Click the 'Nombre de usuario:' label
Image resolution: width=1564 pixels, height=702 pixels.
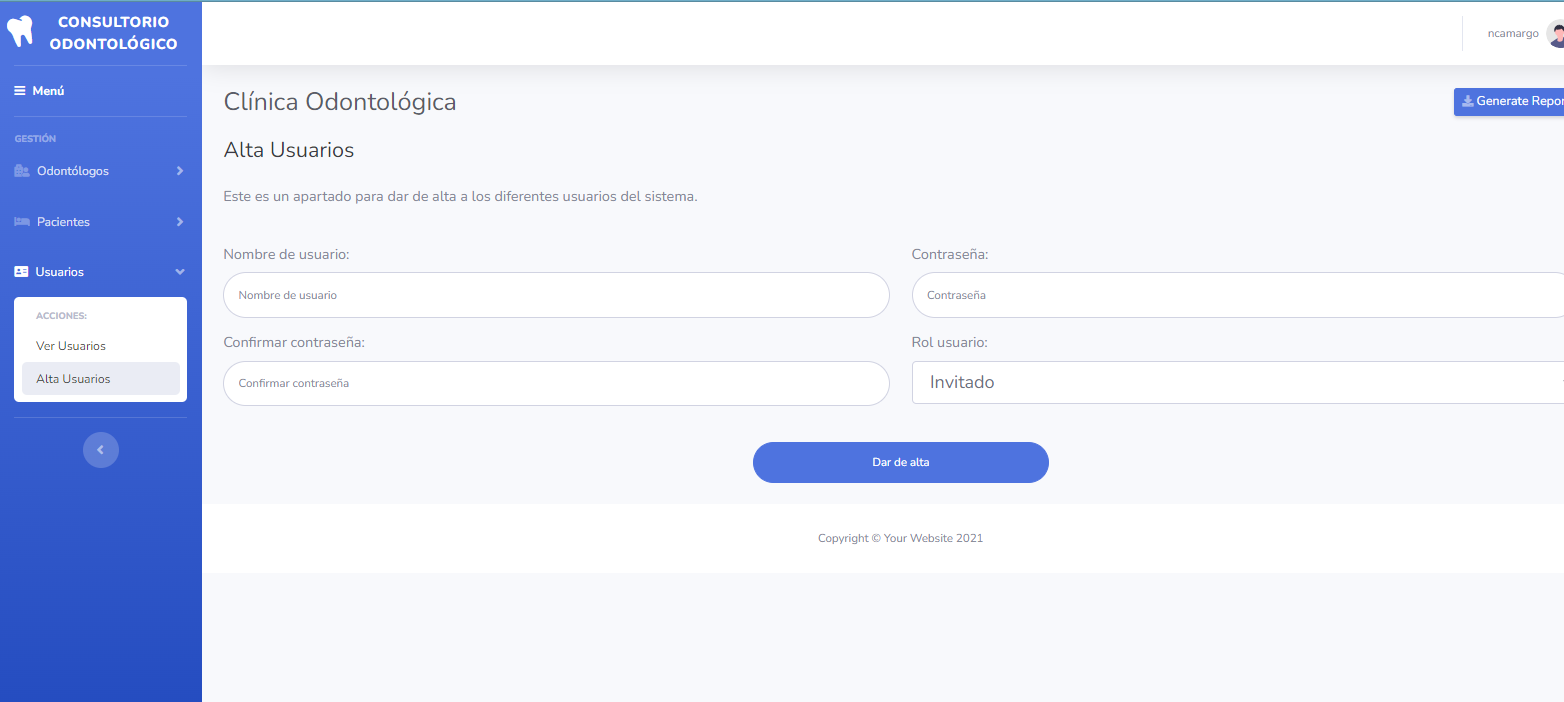287,254
